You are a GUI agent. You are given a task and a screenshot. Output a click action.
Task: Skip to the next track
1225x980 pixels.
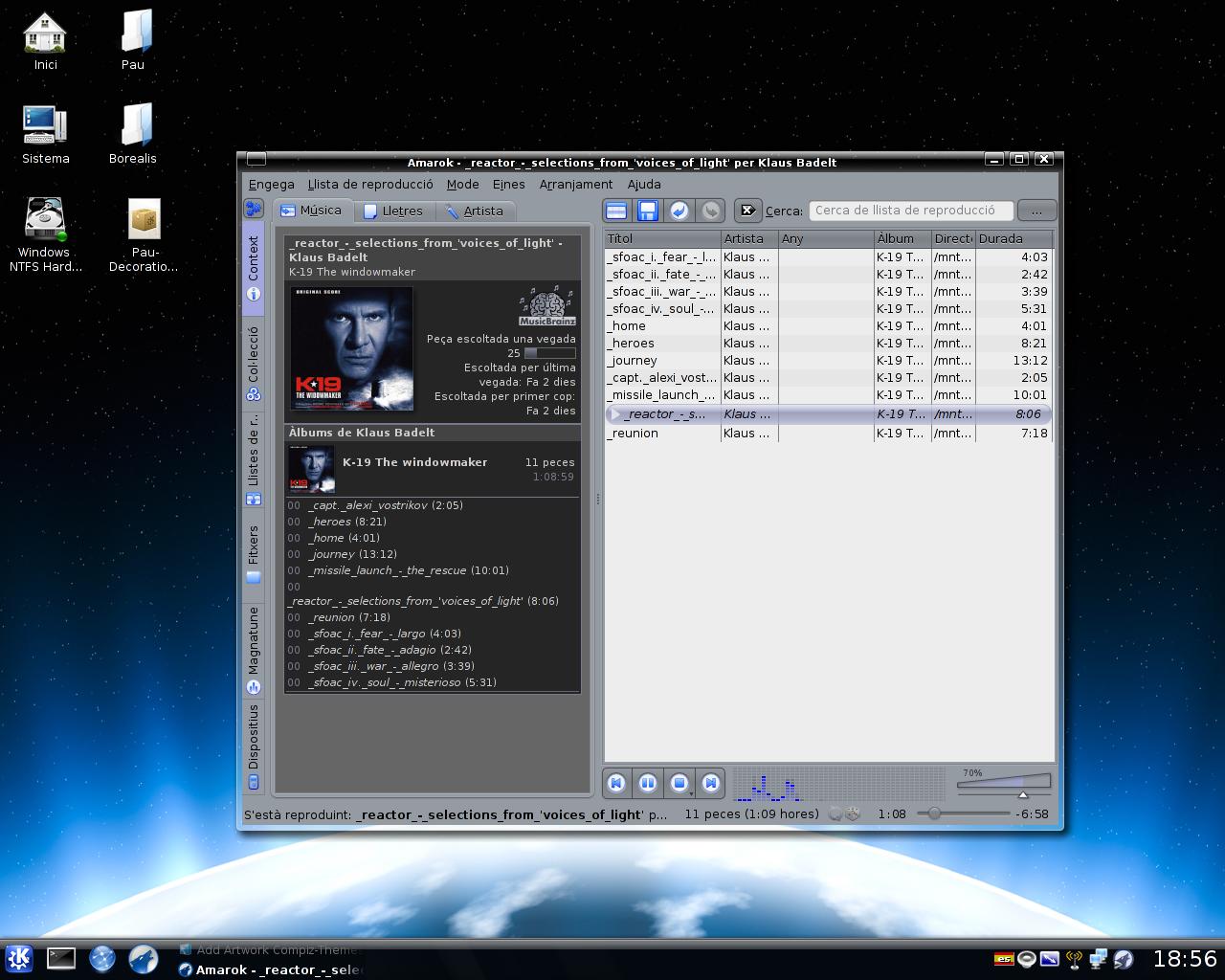coord(711,783)
